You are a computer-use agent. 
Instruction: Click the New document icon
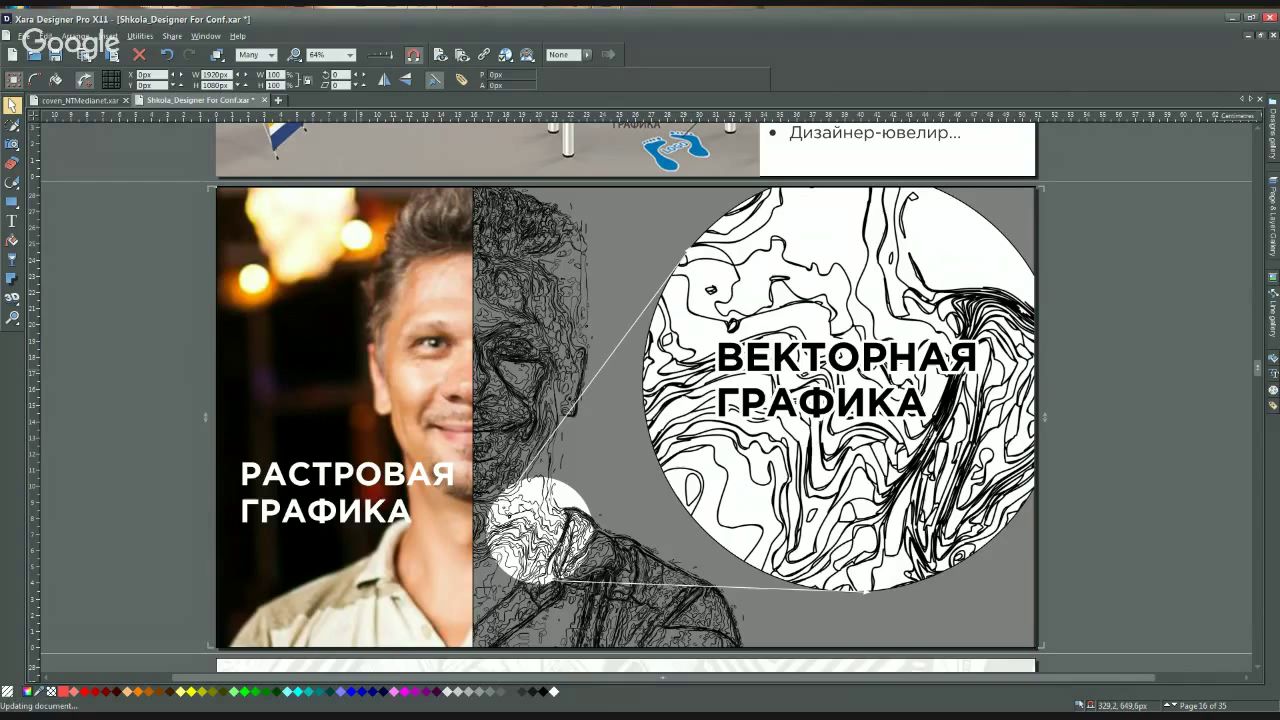13,55
